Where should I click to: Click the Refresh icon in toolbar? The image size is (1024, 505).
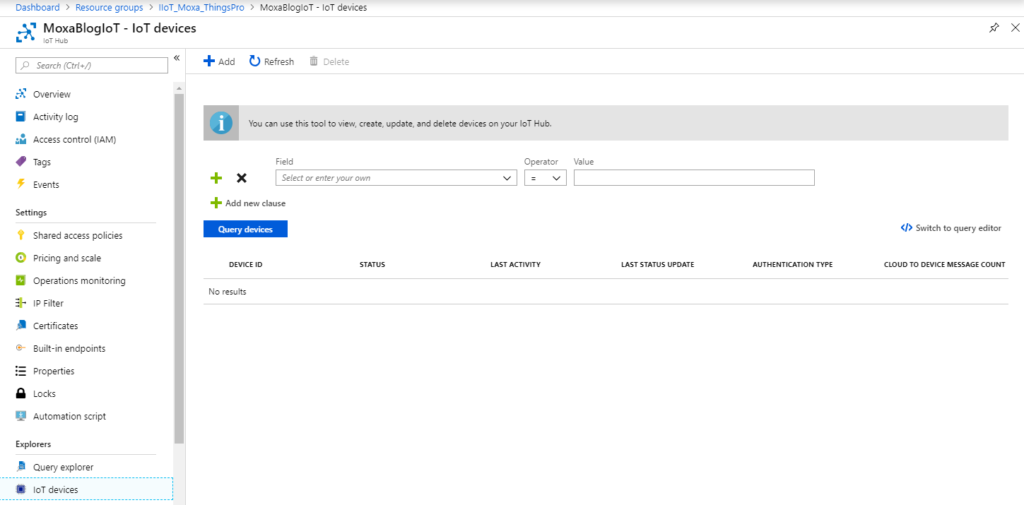[x=255, y=62]
